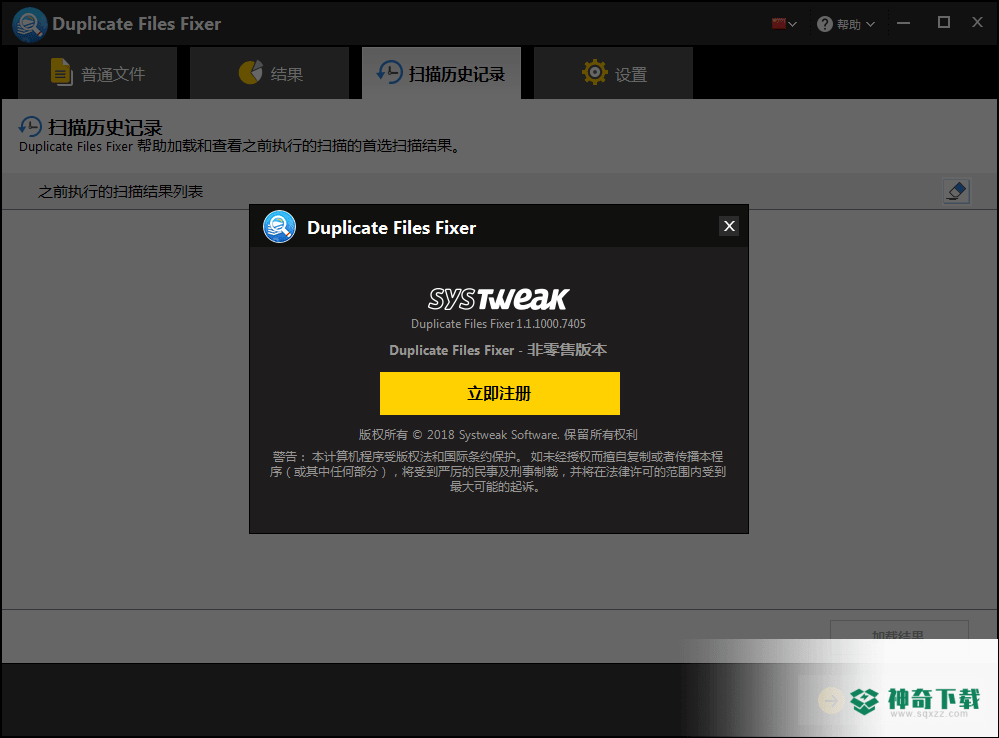Click the Duplicate Files Fixer logo in the title bar
999x738 pixels.
pyautogui.click(x=29, y=24)
